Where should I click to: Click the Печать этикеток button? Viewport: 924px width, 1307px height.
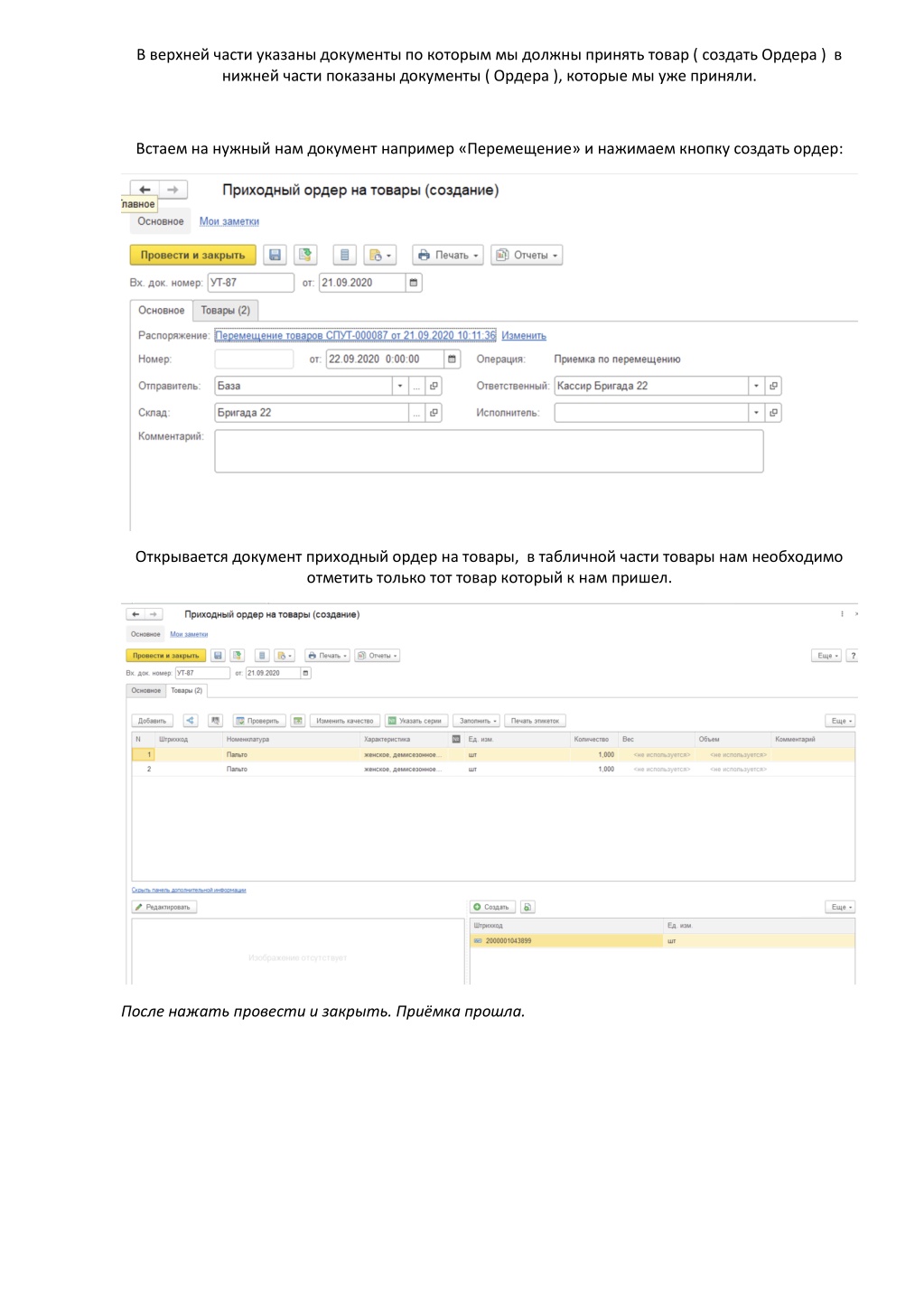click(x=535, y=721)
